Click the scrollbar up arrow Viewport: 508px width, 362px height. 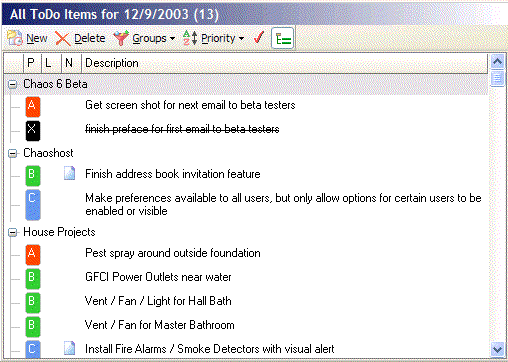(x=497, y=61)
